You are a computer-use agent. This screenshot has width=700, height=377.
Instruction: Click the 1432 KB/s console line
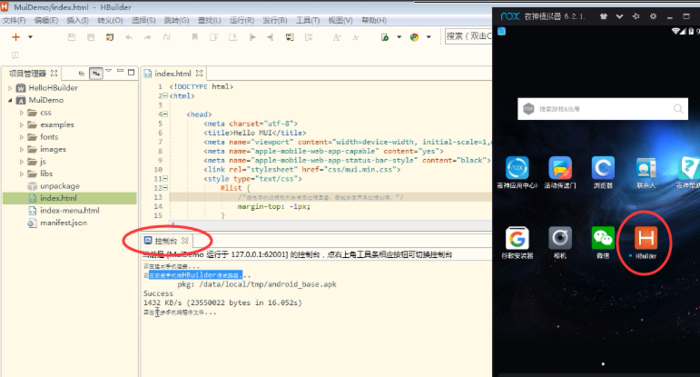[223, 303]
